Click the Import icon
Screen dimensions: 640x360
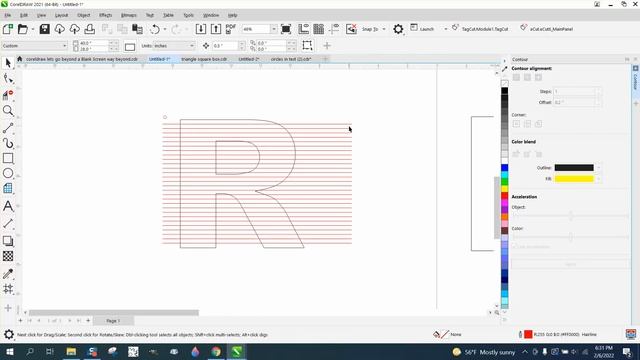pyautogui.click(x=200, y=29)
